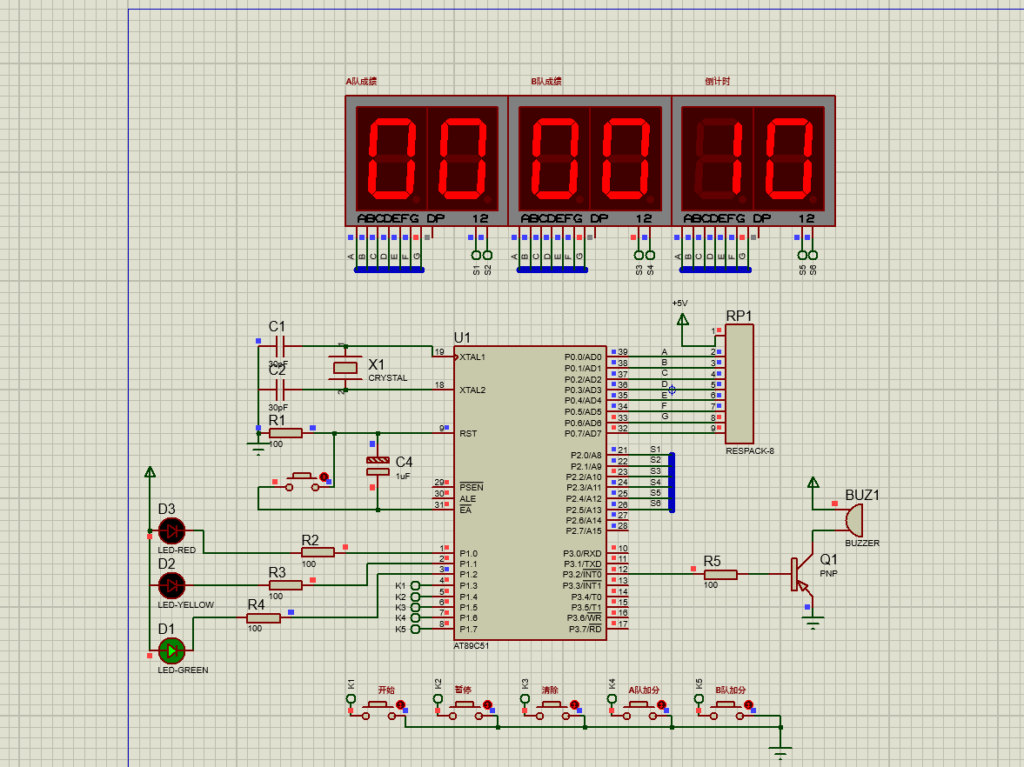1024x767 pixels.
Task: Select the red LED D3
Action: (172, 531)
